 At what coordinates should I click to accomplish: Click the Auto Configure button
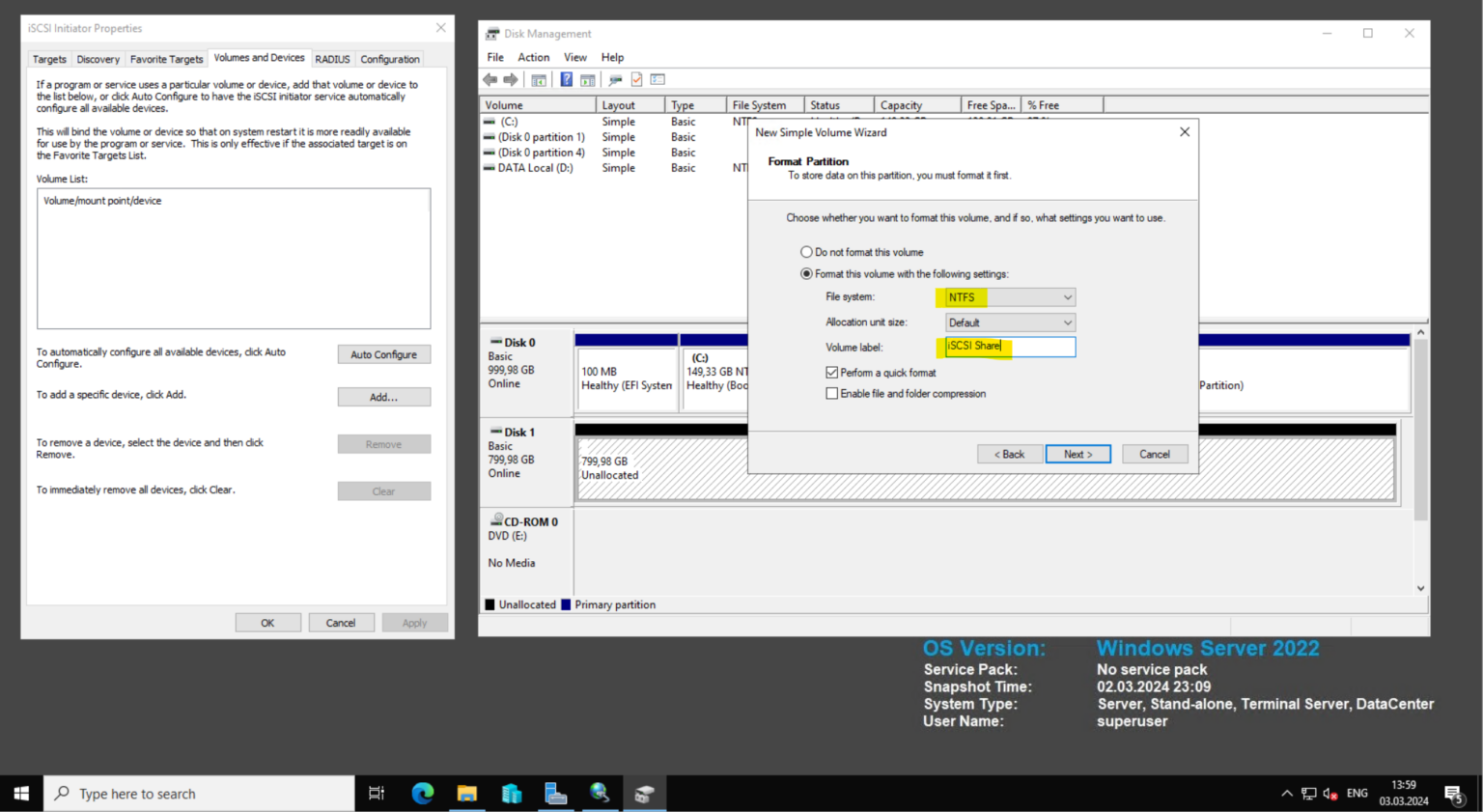tap(383, 353)
